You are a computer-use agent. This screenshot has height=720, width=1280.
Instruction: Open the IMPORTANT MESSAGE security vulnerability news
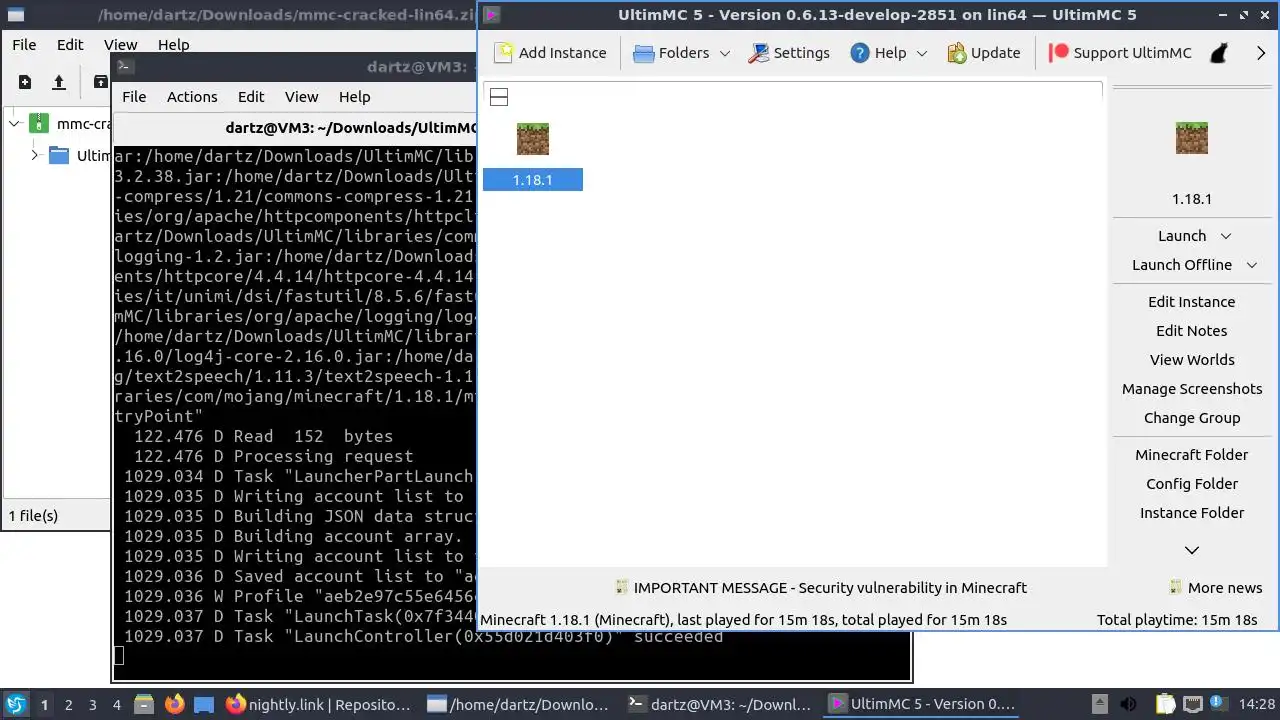click(x=821, y=588)
